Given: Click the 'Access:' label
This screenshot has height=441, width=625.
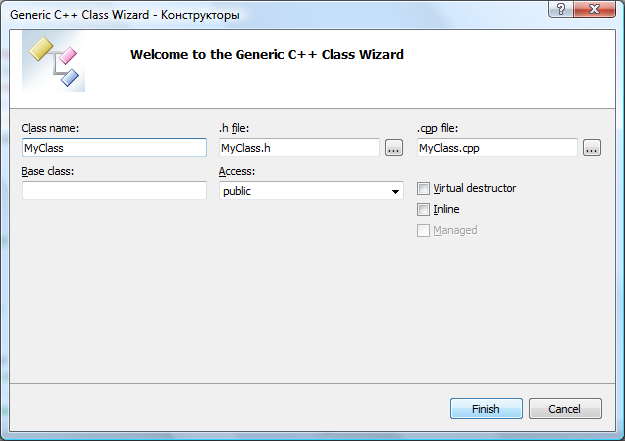Looking at the screenshot, I should [x=237, y=171].
